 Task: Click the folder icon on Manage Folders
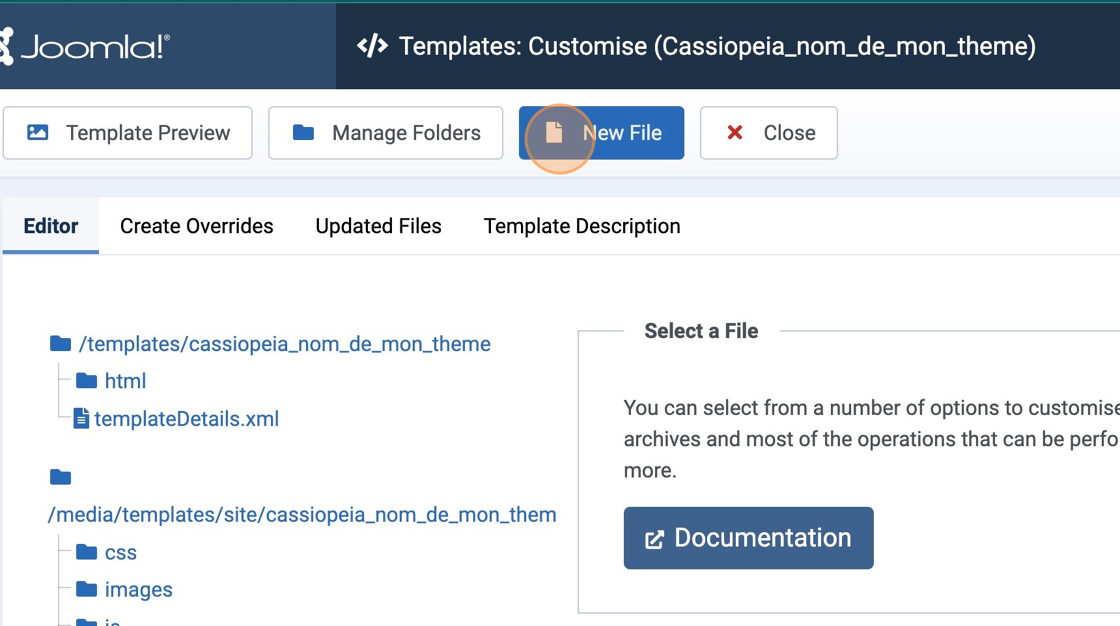pos(303,133)
